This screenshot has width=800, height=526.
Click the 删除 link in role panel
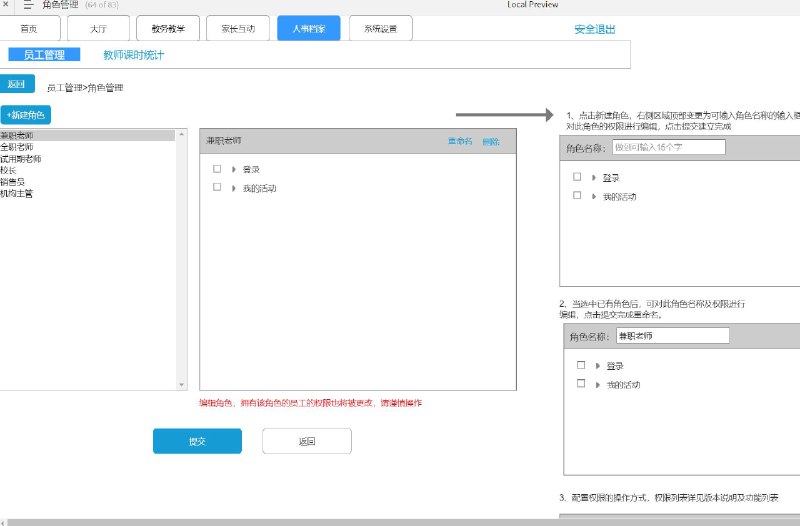(x=491, y=142)
